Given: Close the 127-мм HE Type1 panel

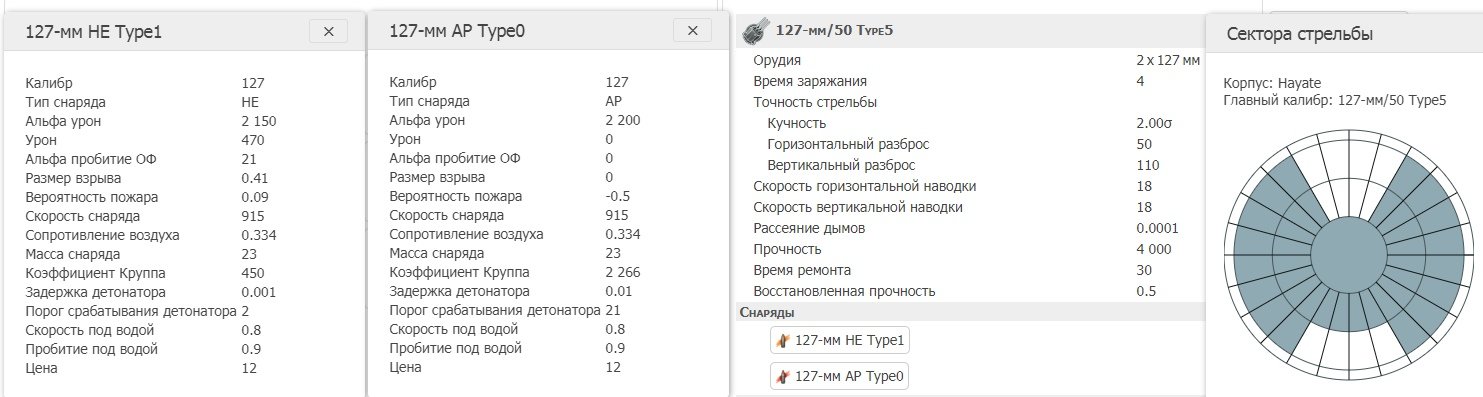Looking at the screenshot, I should [328, 32].
